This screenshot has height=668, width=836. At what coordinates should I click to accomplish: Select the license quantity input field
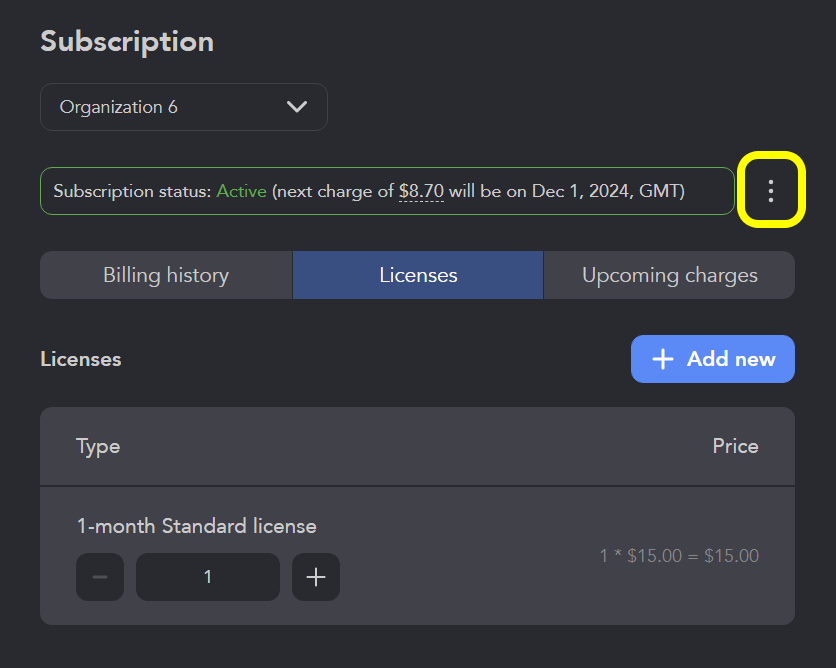tap(207, 577)
